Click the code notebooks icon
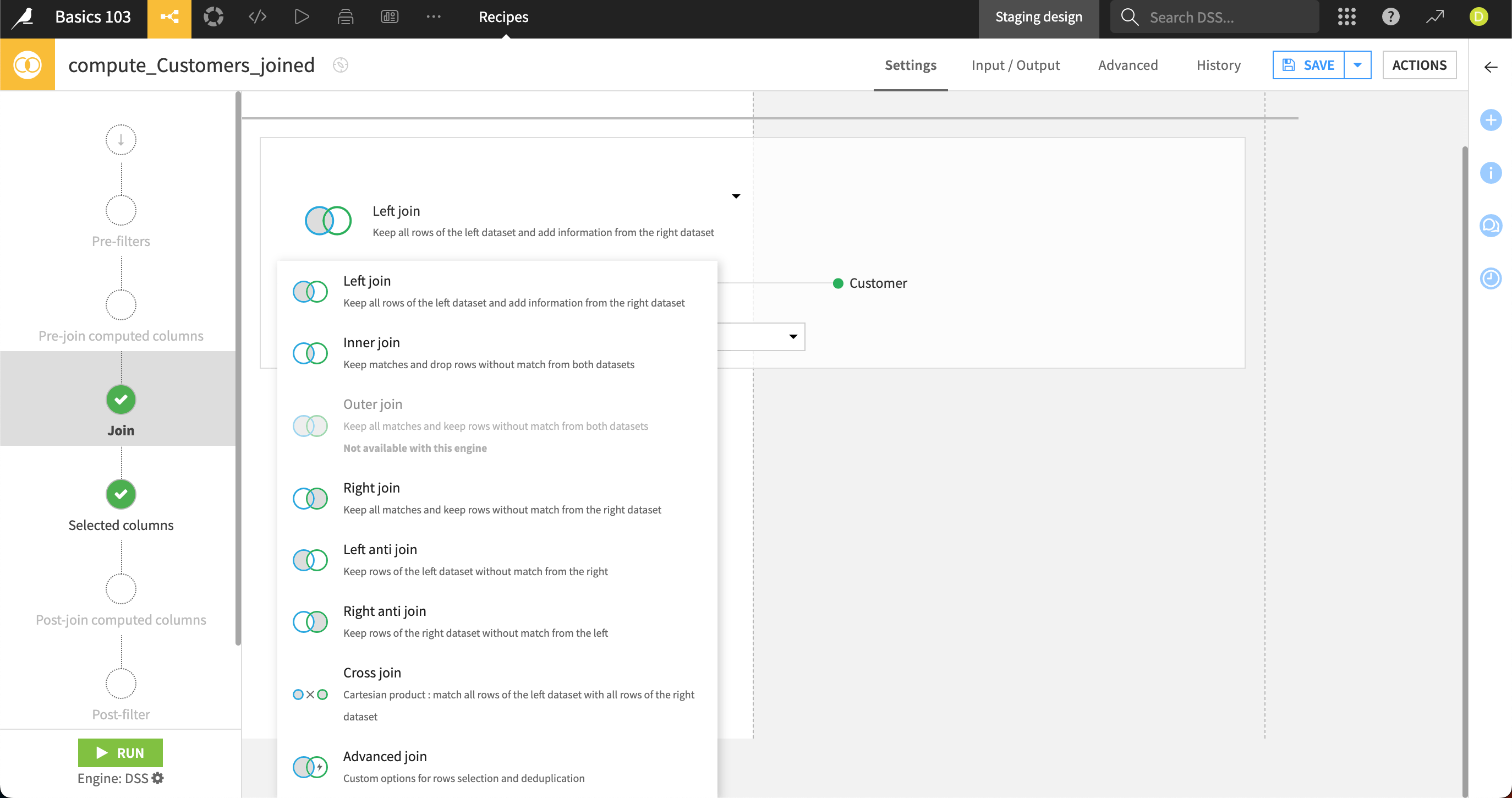 point(257,17)
